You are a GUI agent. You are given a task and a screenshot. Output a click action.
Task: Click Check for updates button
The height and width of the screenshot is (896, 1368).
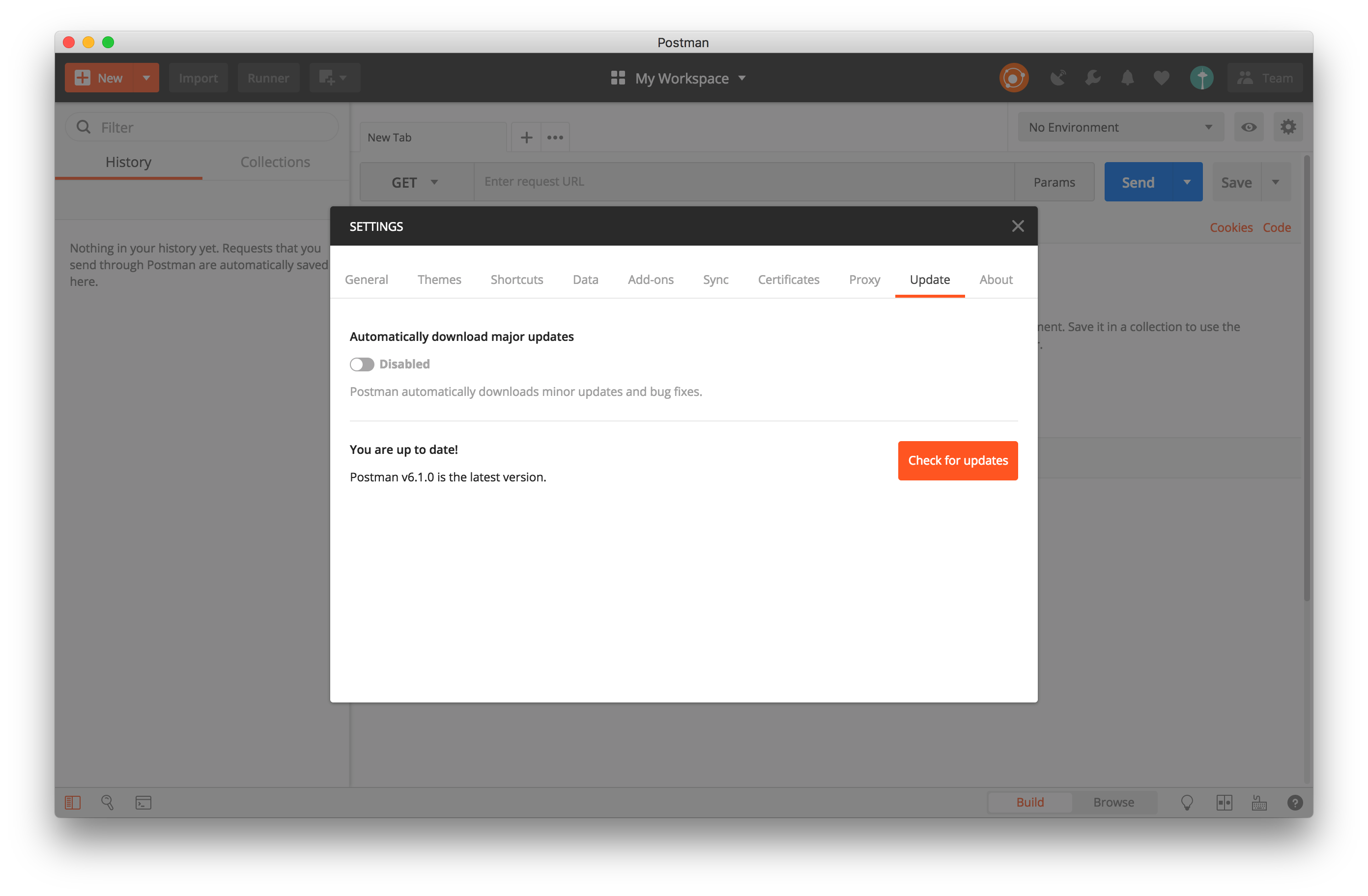pos(958,460)
